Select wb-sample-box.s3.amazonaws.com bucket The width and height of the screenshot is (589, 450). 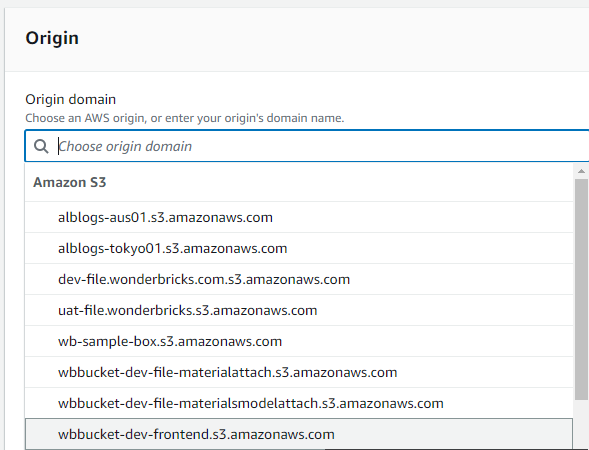point(299,341)
